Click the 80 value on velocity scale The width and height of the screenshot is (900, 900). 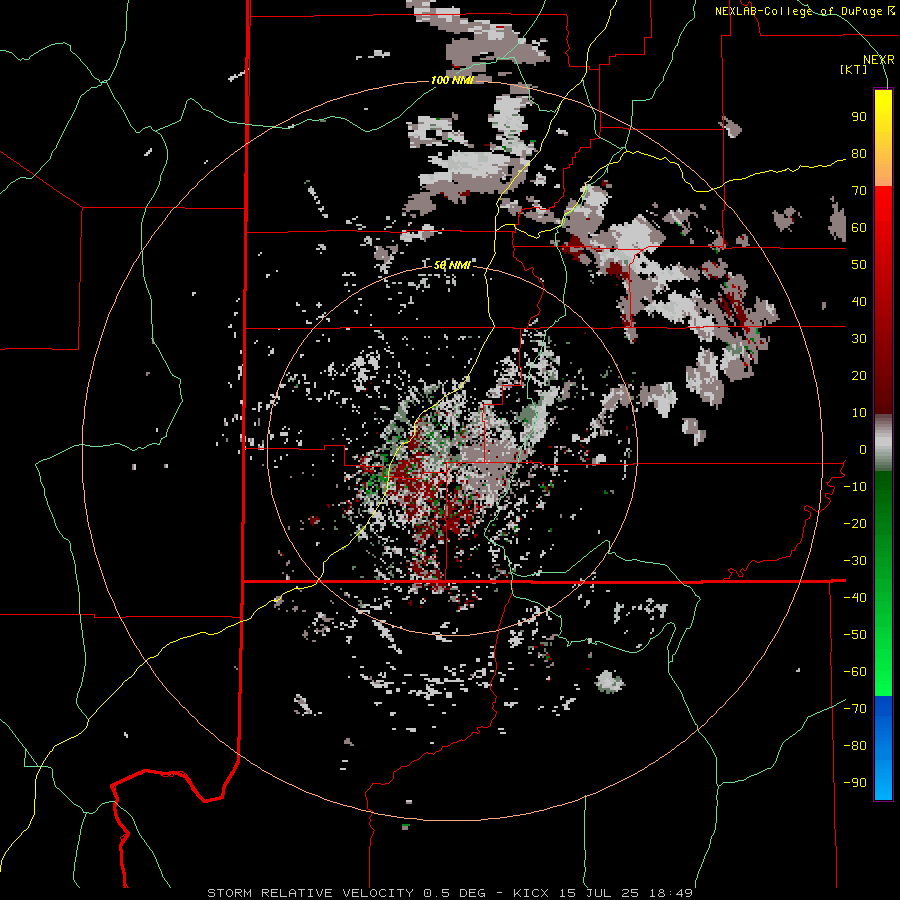pyautogui.click(x=859, y=154)
